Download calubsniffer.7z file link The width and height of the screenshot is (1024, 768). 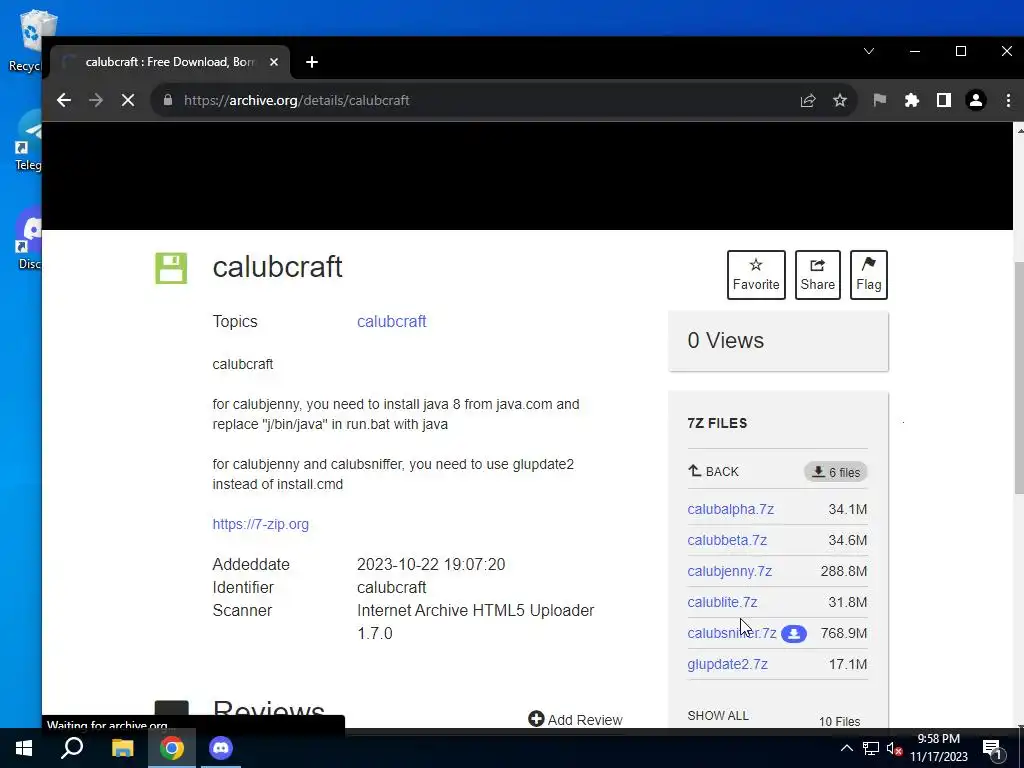(x=731, y=633)
